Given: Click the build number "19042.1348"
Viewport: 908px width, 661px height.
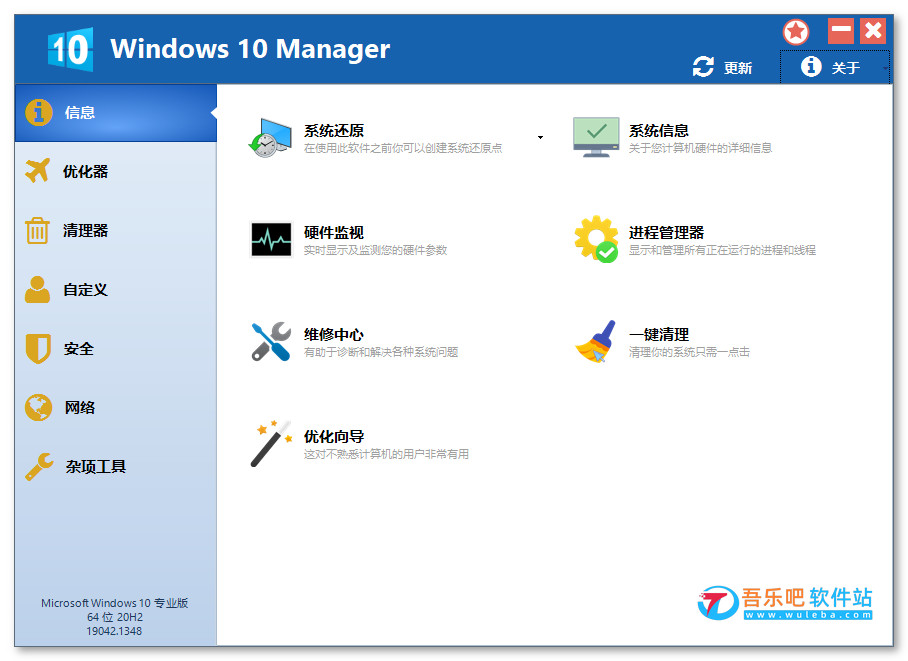Looking at the screenshot, I should 114,631.
